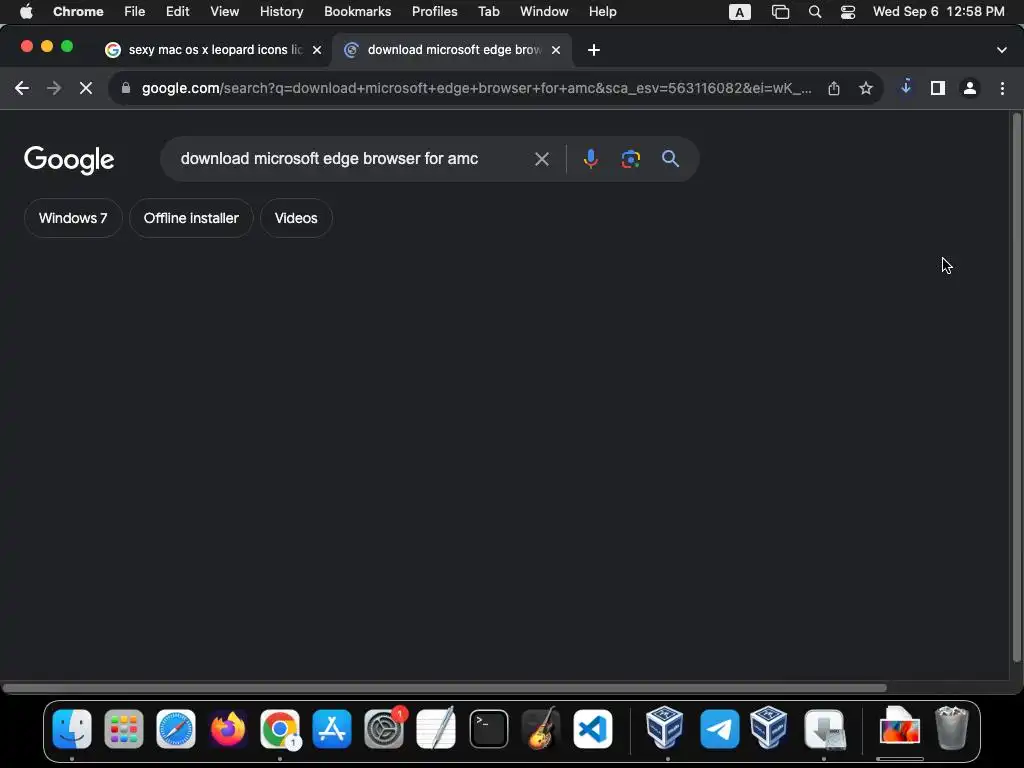
Task: Launch GarageBand from the Dock
Action: click(x=541, y=729)
